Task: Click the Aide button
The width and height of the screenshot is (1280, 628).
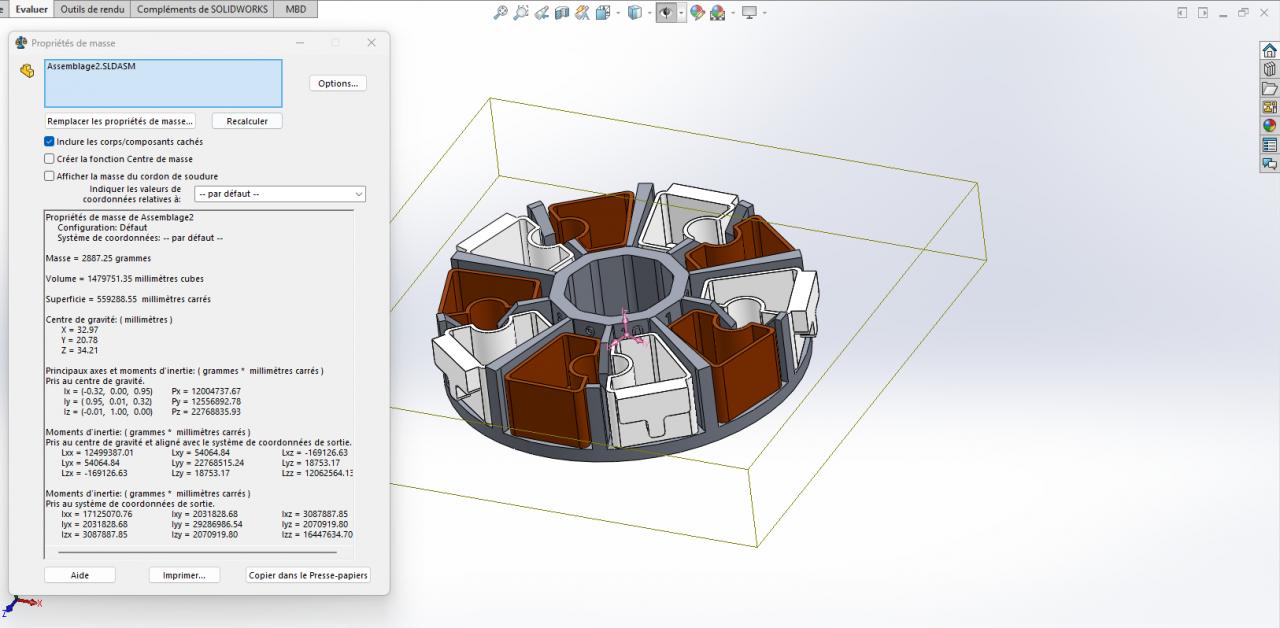Action: coord(80,575)
